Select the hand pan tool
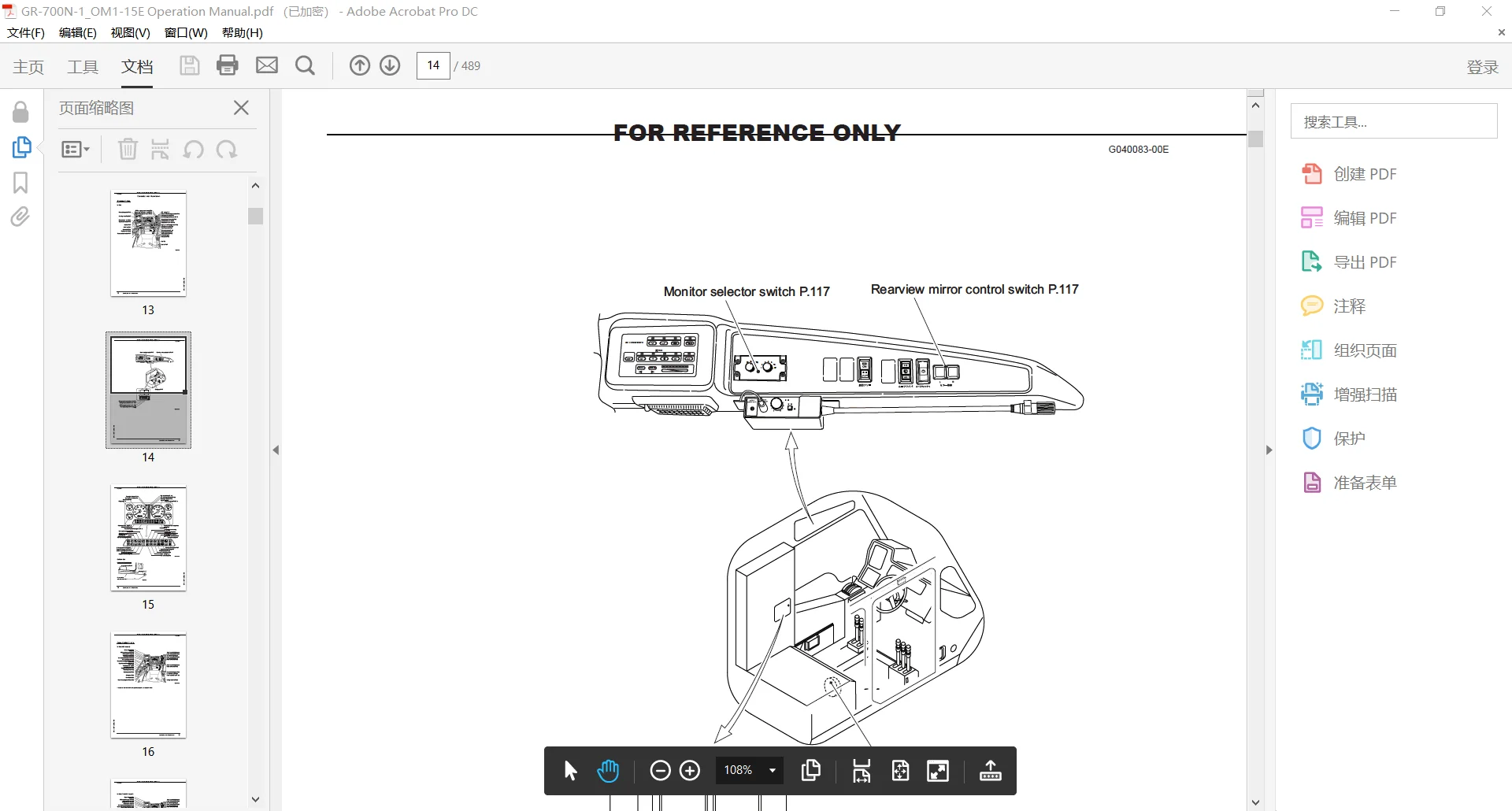 tap(608, 771)
